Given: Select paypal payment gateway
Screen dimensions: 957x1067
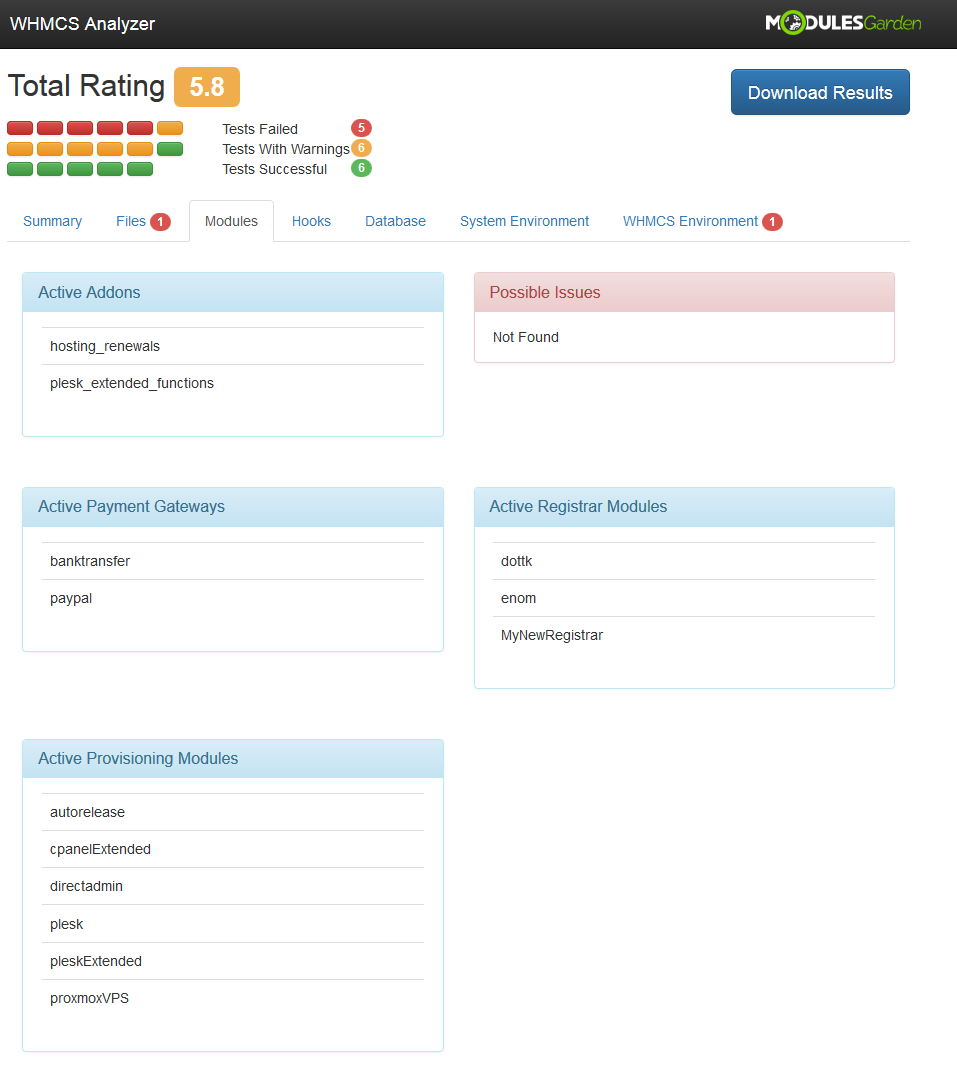Looking at the screenshot, I should click(233, 598).
